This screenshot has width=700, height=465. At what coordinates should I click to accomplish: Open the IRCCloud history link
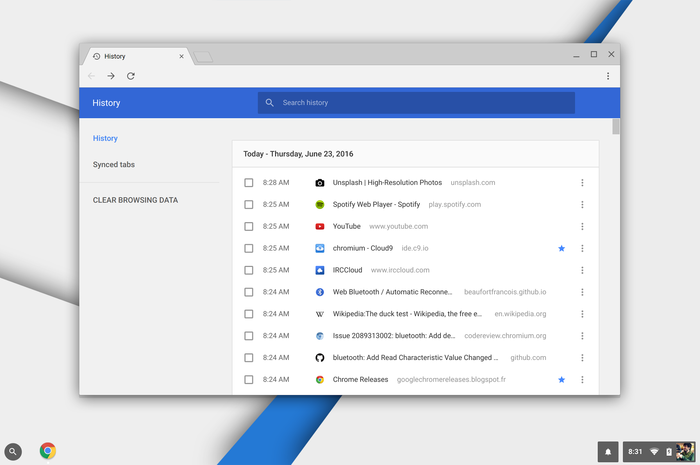click(x=347, y=270)
